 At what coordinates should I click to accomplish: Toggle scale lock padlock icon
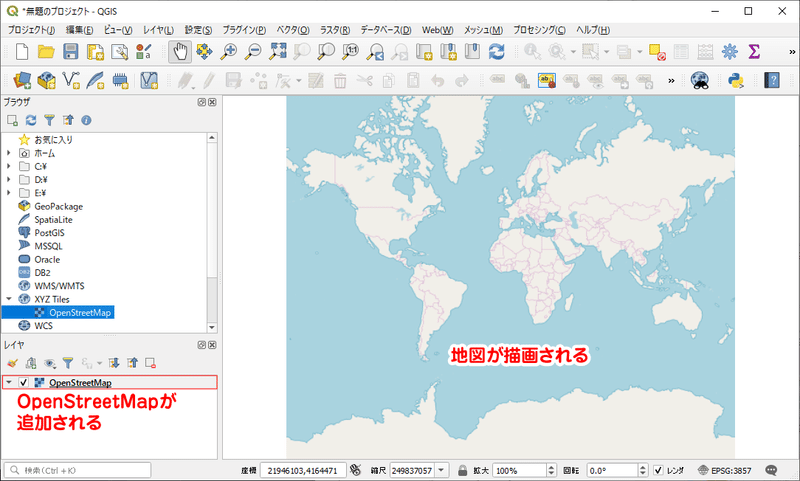(462, 470)
